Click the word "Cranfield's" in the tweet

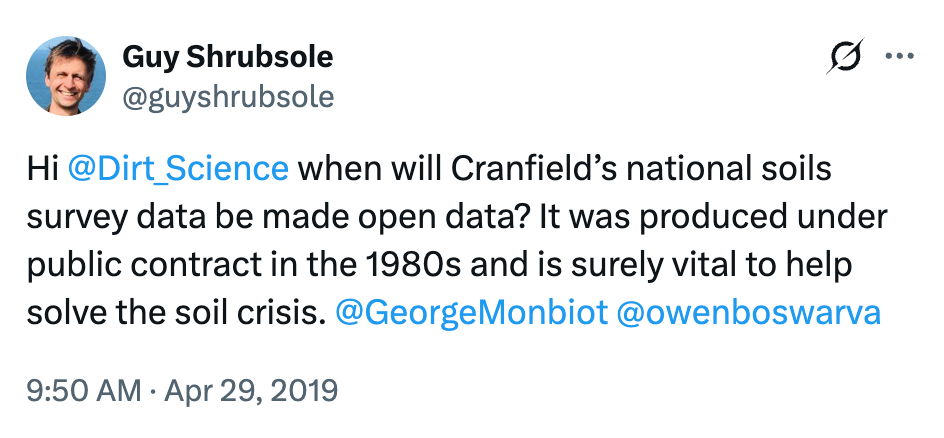click(x=516, y=168)
